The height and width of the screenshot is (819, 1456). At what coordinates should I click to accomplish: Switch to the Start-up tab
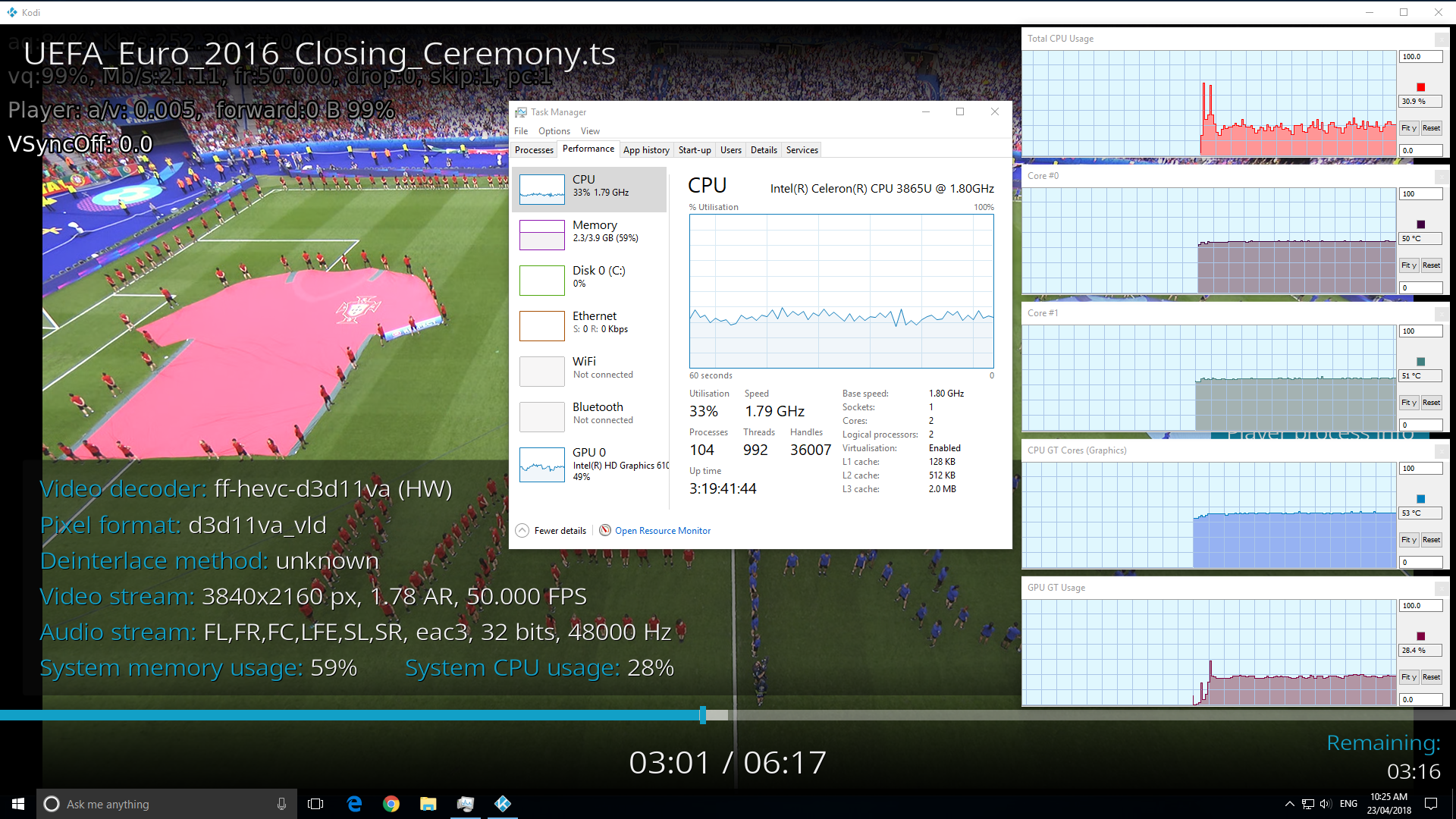point(695,150)
